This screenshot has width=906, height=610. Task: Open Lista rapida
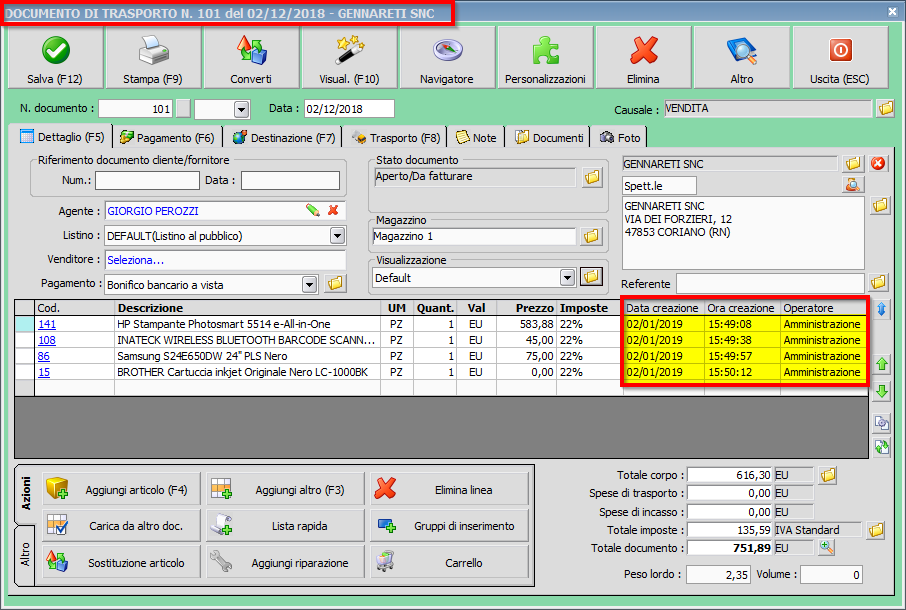[285, 526]
